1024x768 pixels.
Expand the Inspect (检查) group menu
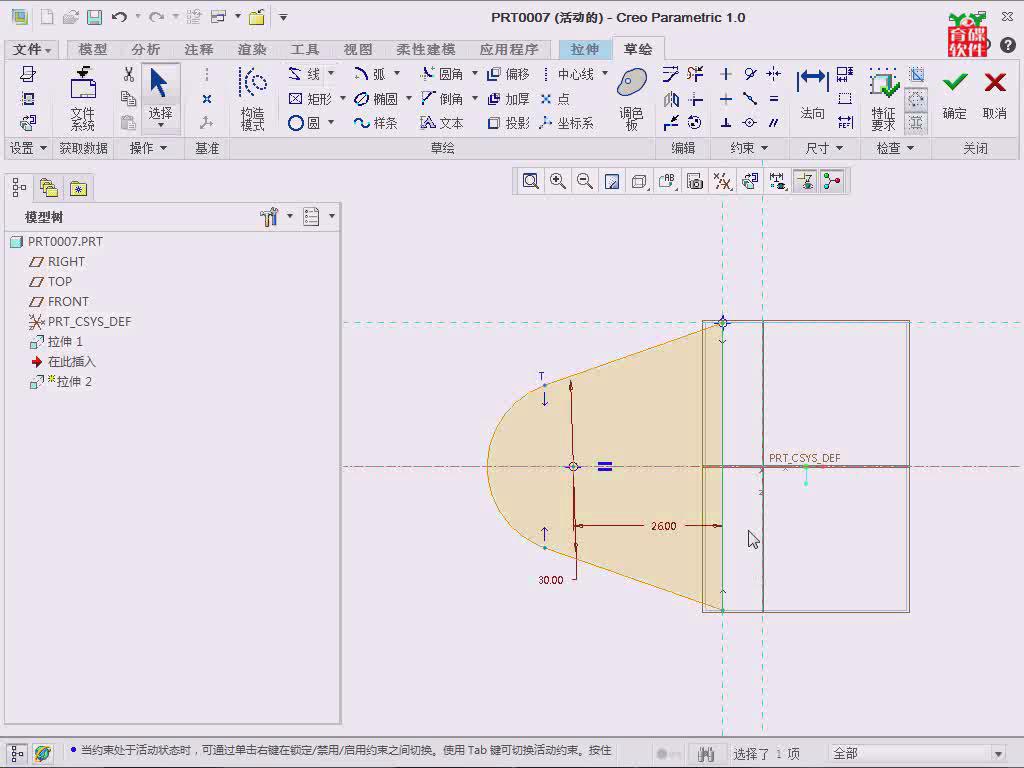tap(895, 148)
